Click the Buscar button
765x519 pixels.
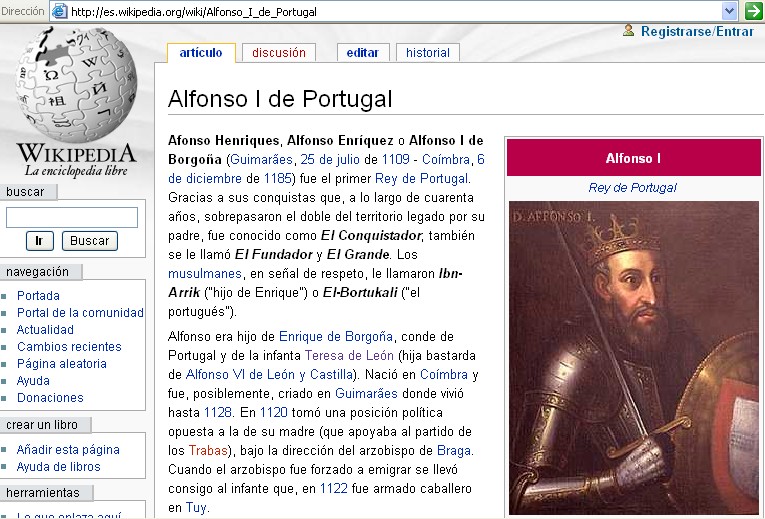click(x=90, y=241)
